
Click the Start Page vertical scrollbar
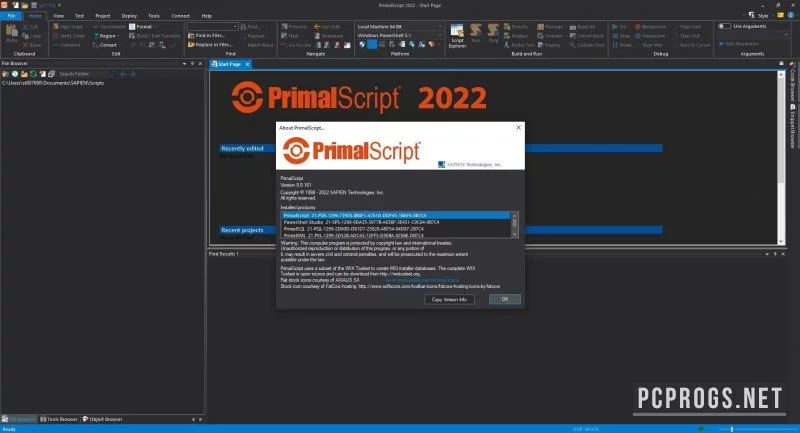(781, 158)
